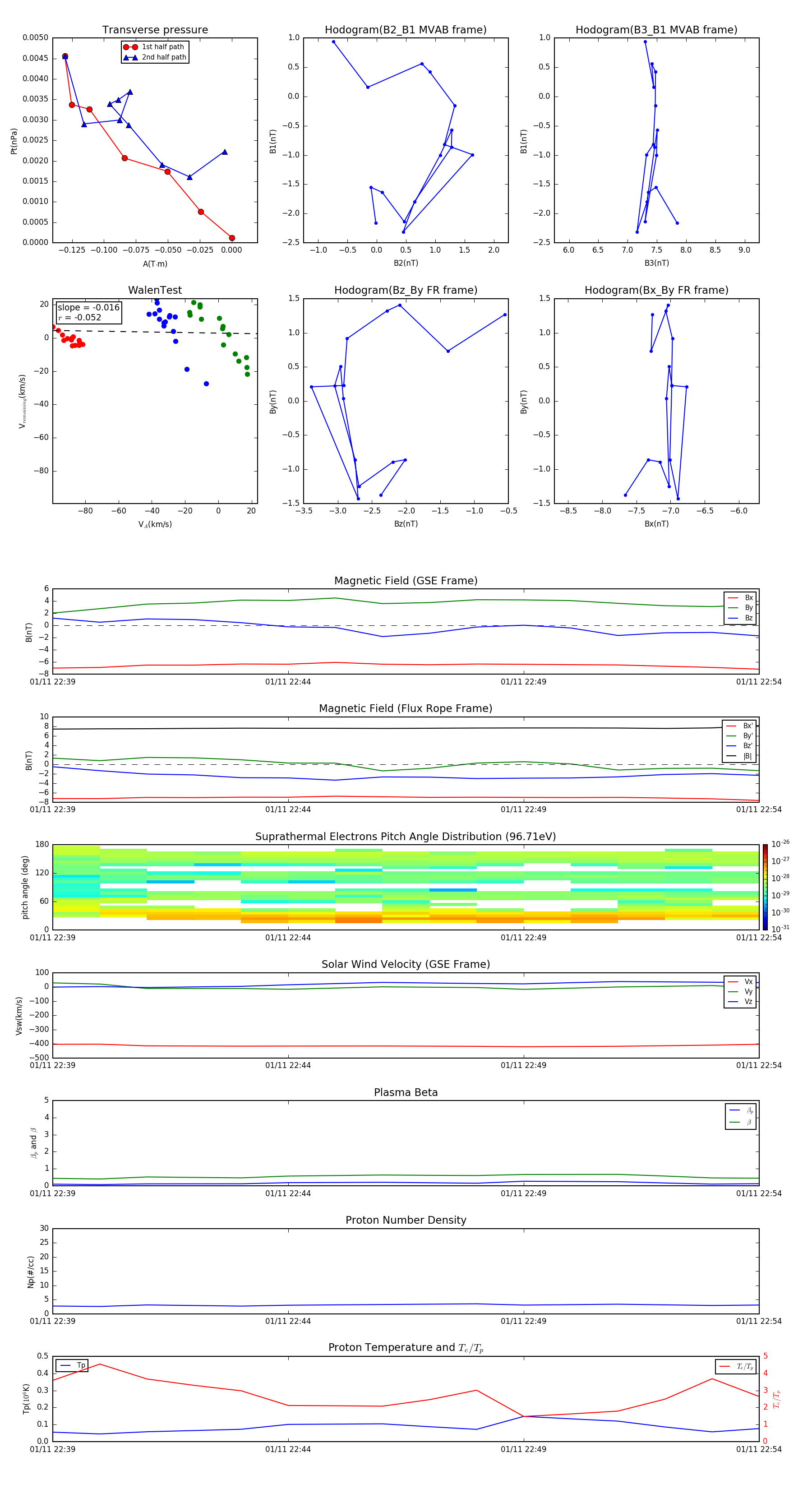Click the "Bz(nT)" x-axis label

[x=406, y=524]
